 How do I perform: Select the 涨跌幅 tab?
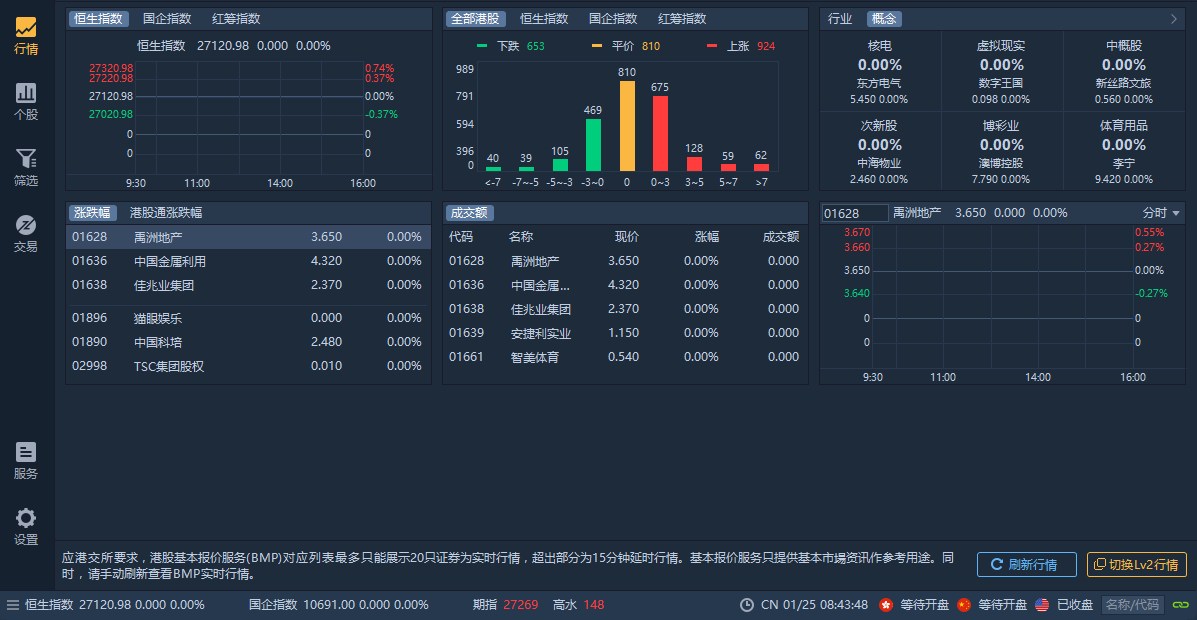point(92,213)
